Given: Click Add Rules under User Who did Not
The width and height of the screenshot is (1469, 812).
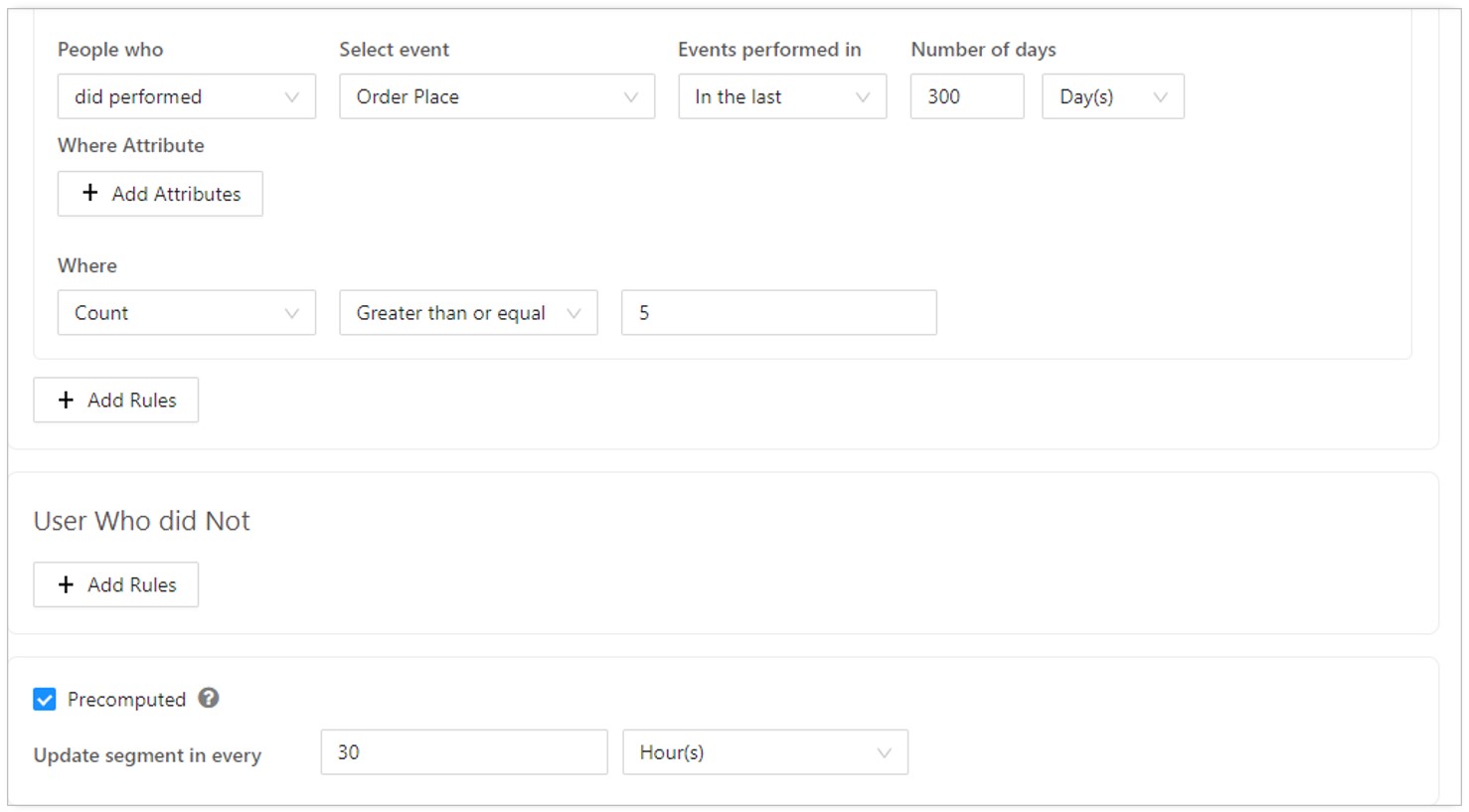Looking at the screenshot, I should tap(115, 584).
